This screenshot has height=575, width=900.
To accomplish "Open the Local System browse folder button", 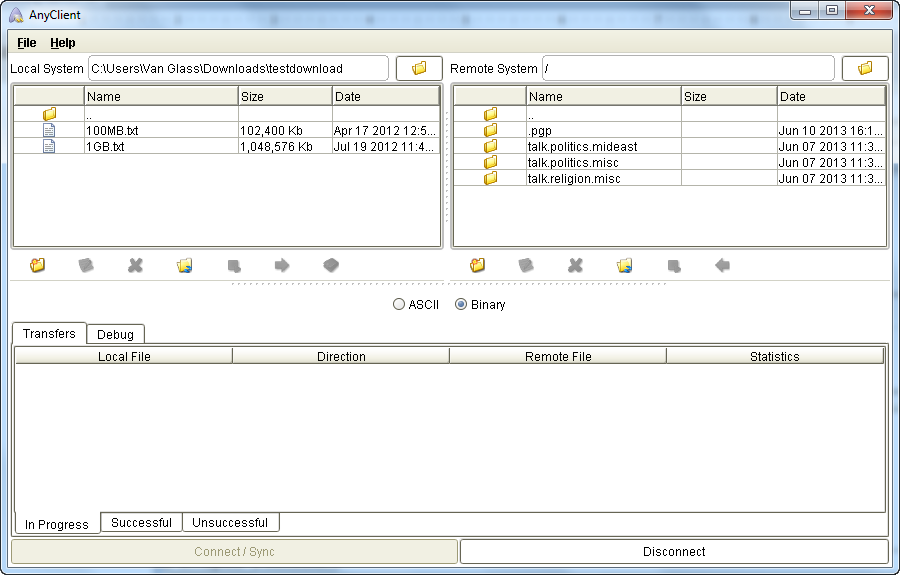I will [x=419, y=68].
